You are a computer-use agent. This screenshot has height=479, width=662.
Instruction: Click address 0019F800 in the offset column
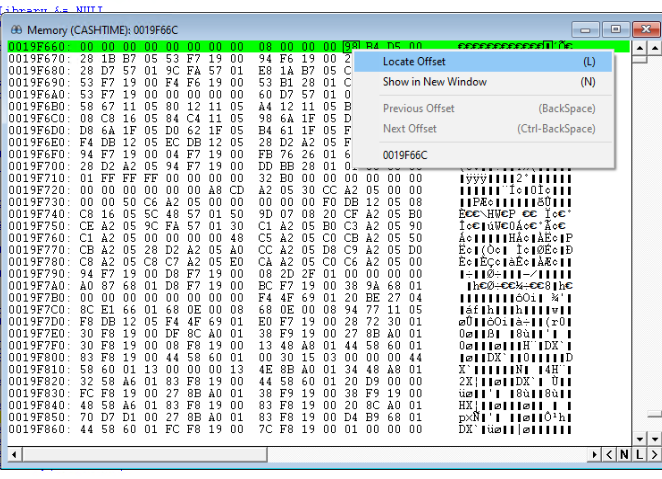pyautogui.click(x=37, y=357)
